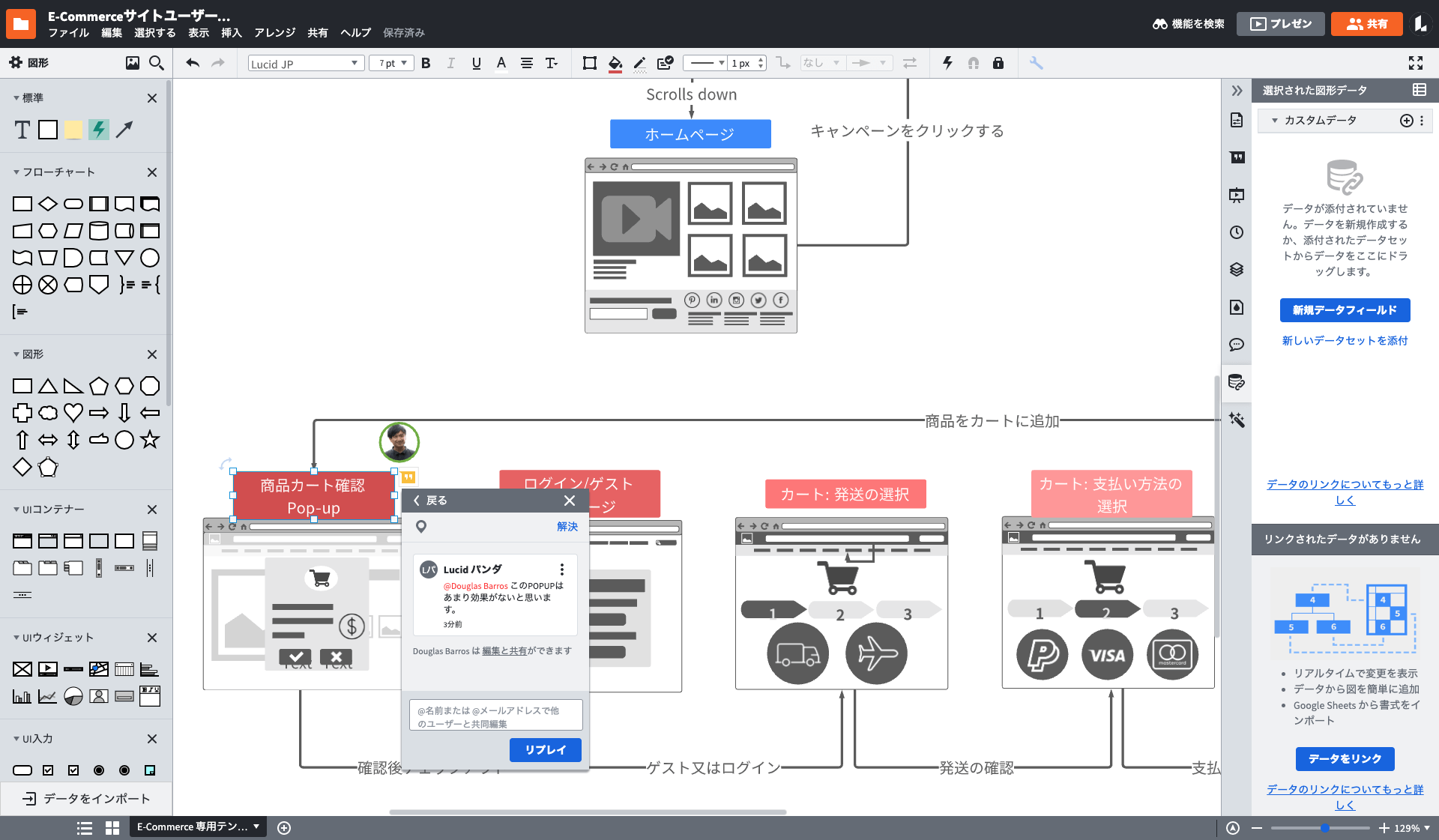
Task: Click the リプレイ reply button
Action: (545, 749)
